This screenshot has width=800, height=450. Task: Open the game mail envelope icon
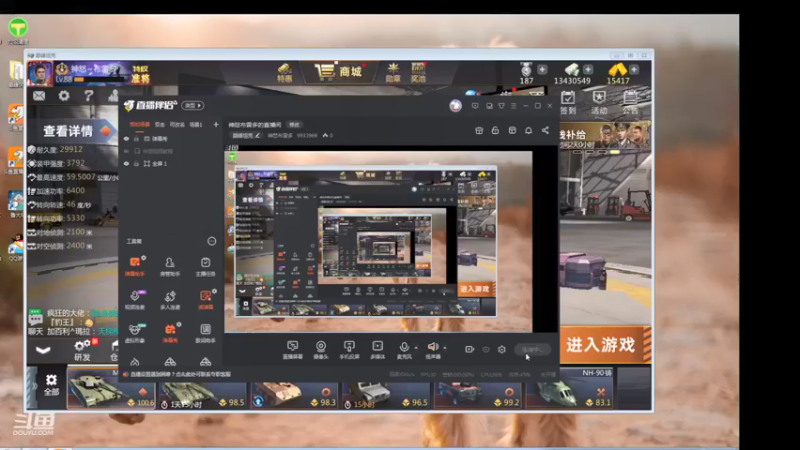point(39,95)
